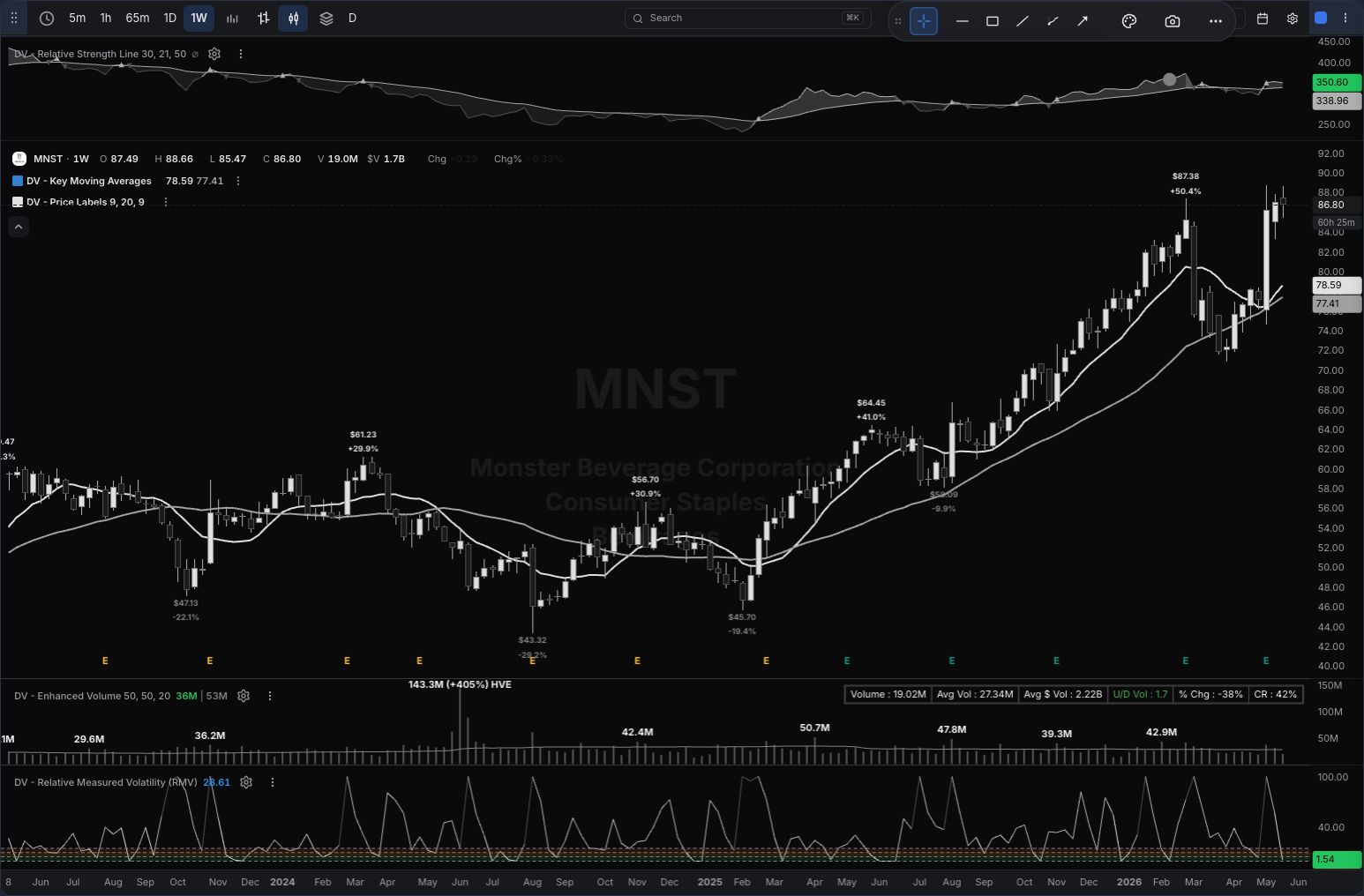The height and width of the screenshot is (896, 1364).
Task: Select the dashed path drawing tool
Action: (x=1053, y=20)
